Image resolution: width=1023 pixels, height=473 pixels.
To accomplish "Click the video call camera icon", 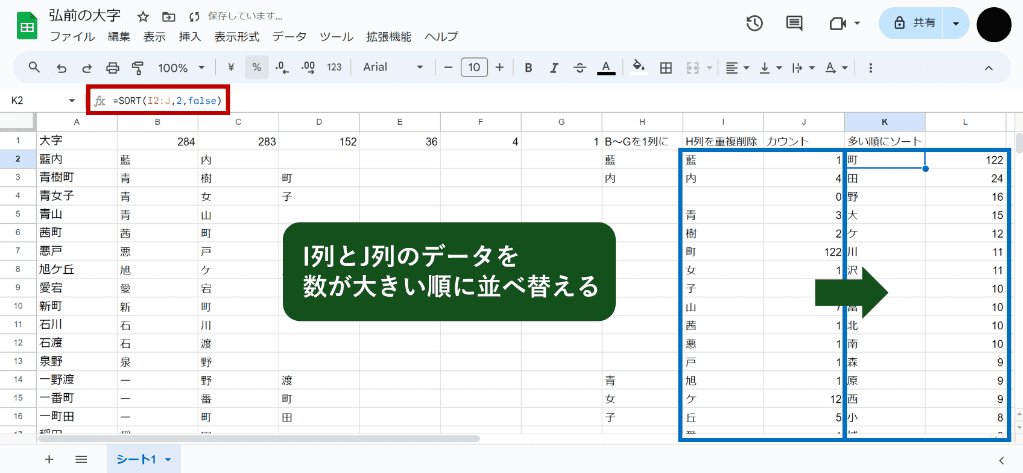I will [837, 23].
